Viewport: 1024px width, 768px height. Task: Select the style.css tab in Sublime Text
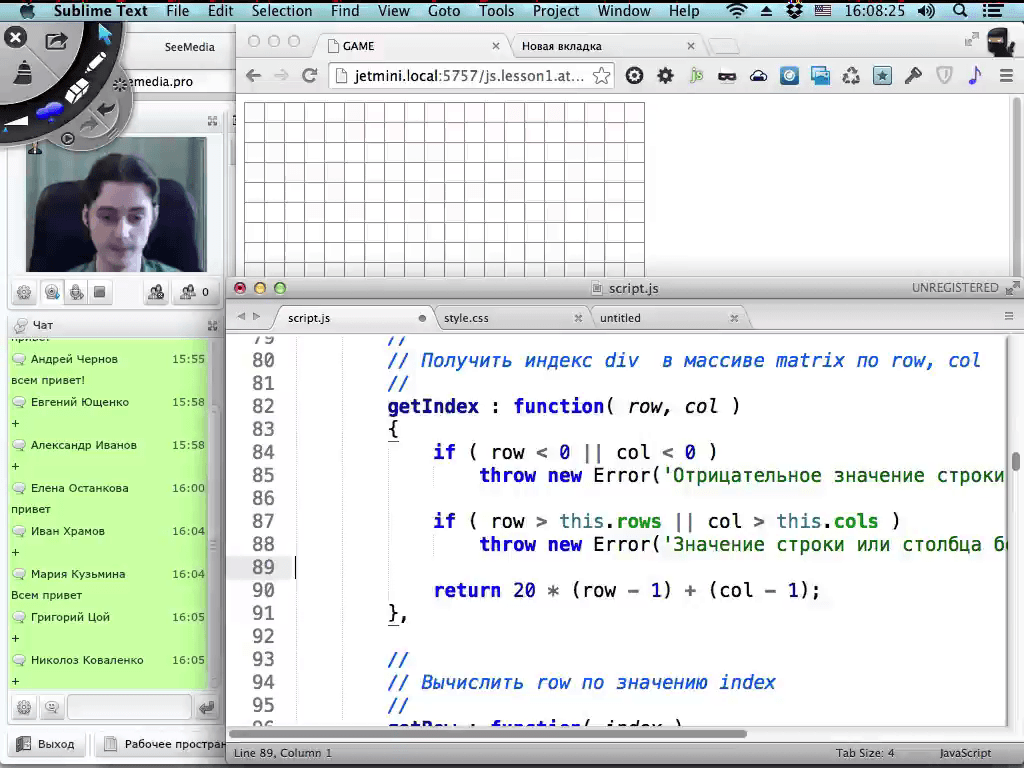tap(512, 318)
